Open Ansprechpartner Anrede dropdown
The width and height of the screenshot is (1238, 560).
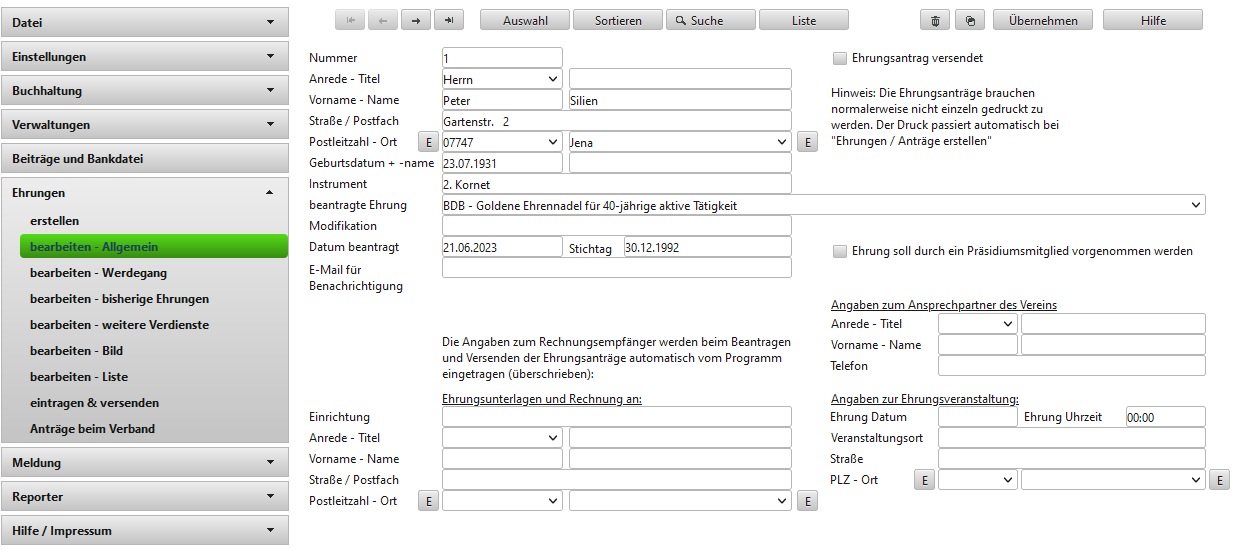point(978,323)
